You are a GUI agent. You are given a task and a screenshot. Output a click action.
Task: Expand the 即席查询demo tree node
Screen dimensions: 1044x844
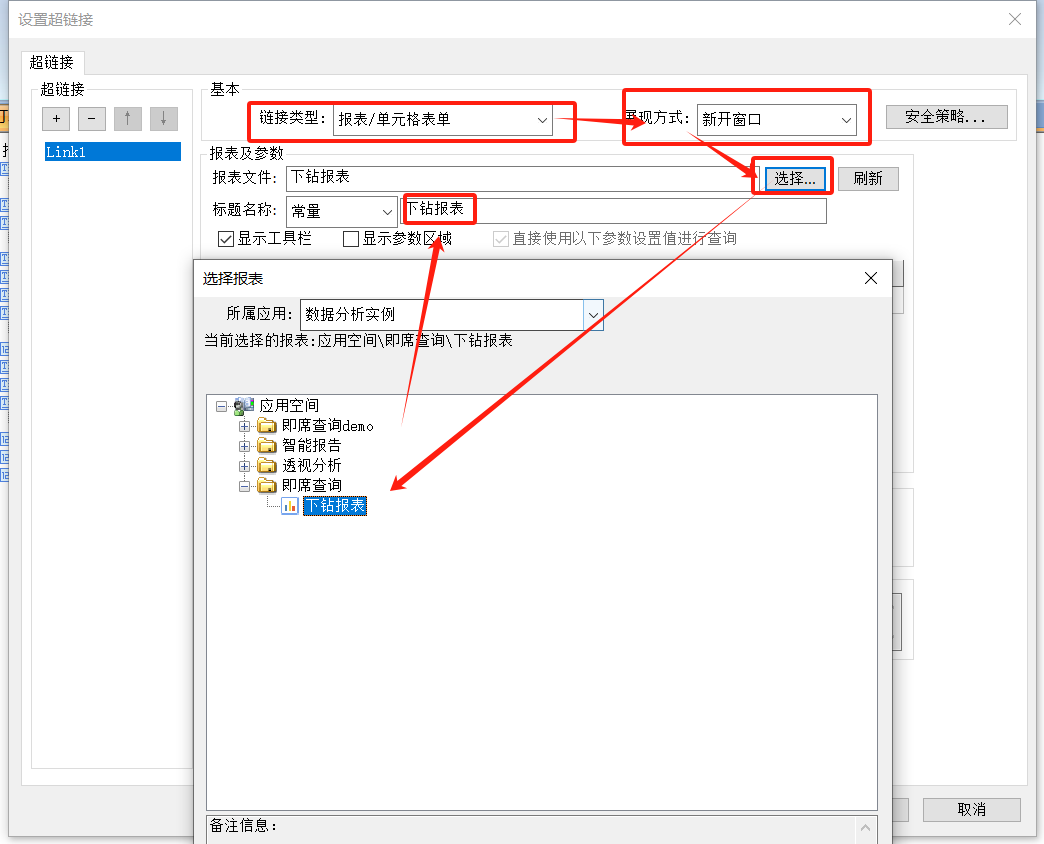[245, 426]
